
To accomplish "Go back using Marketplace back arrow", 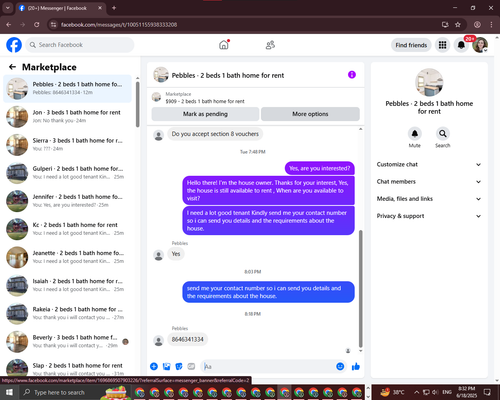I will [x=12, y=67].
